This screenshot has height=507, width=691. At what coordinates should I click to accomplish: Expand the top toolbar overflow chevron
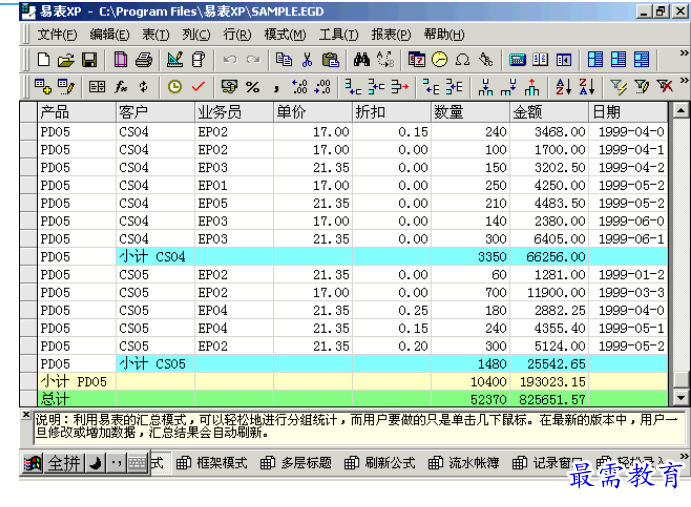point(684,53)
